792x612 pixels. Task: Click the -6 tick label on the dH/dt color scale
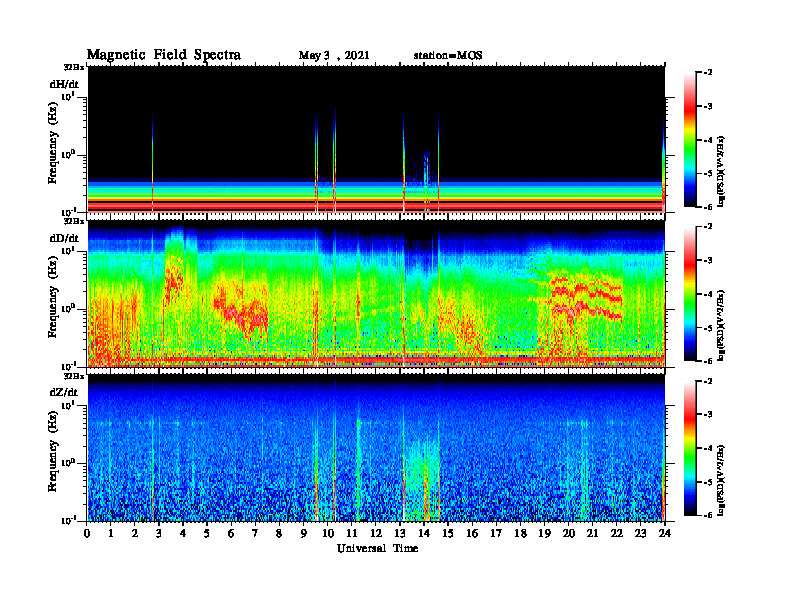click(x=708, y=207)
